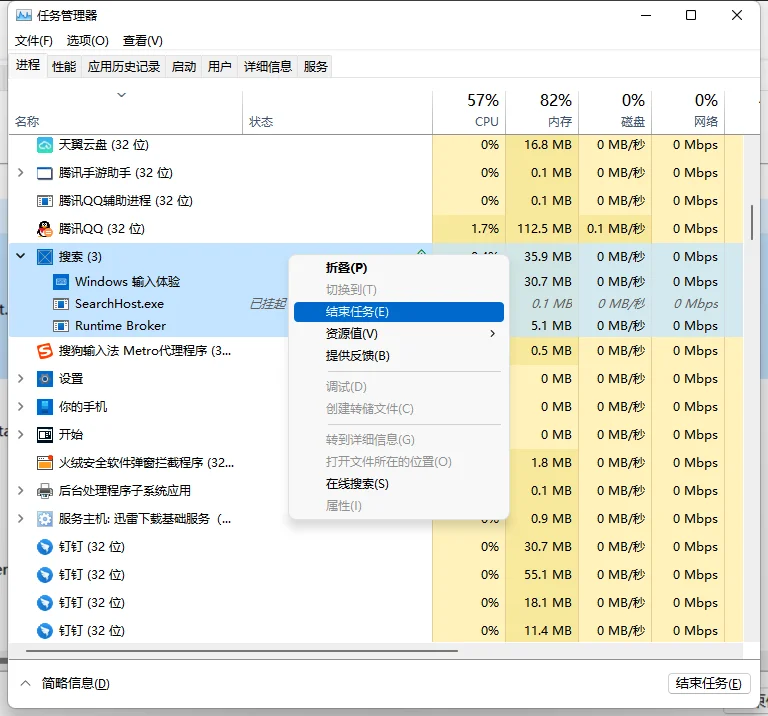Click the 后台处理程序子系统应用 printer icon

(x=45, y=491)
